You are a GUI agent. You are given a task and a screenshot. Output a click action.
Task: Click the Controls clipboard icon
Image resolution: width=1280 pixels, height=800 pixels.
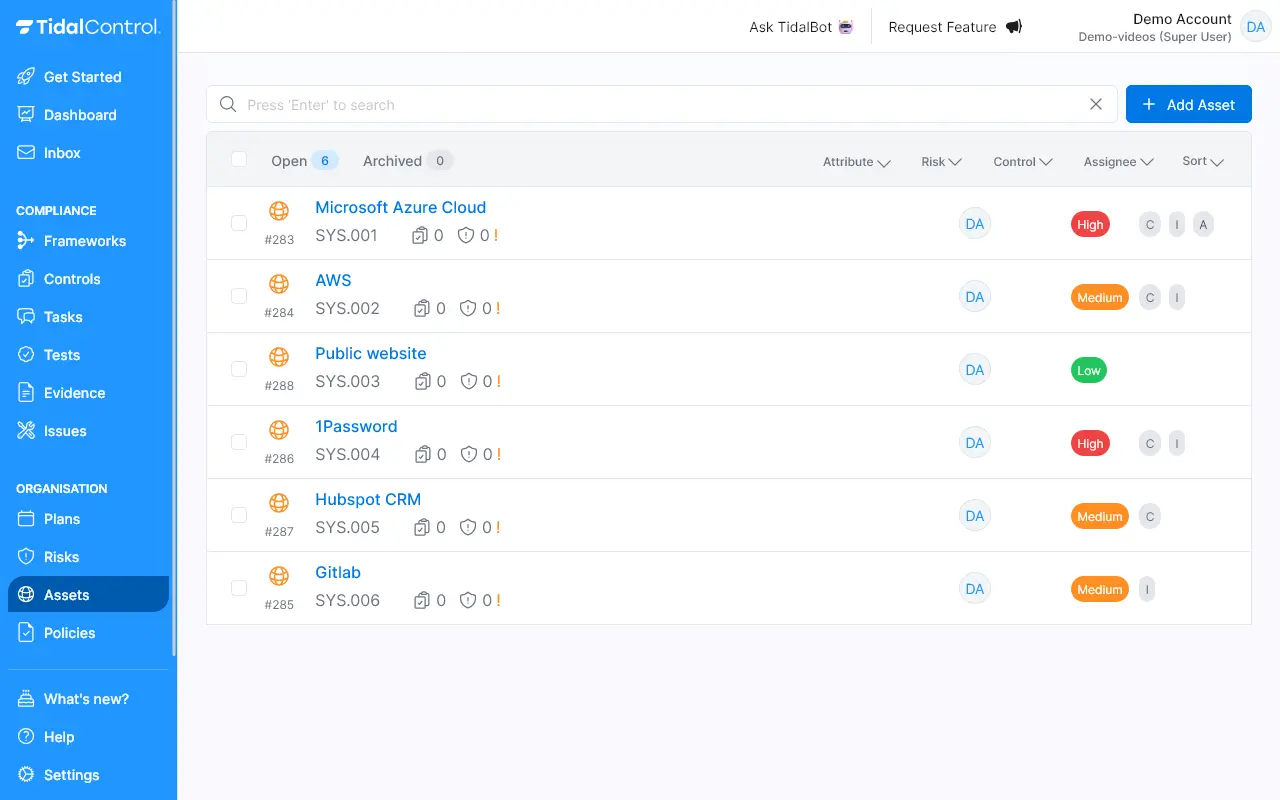(x=26, y=279)
